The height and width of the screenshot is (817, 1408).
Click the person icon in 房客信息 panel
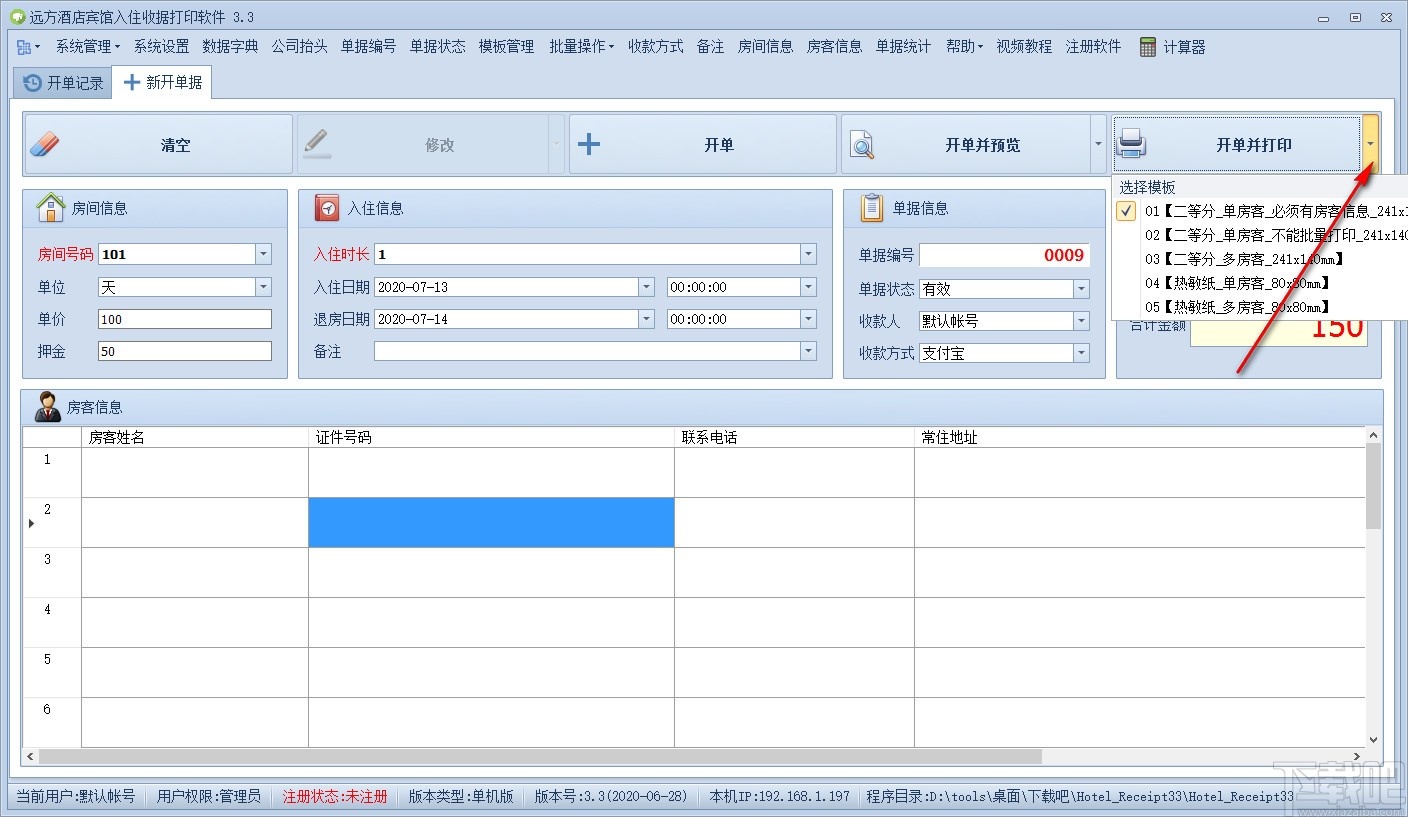[x=47, y=406]
